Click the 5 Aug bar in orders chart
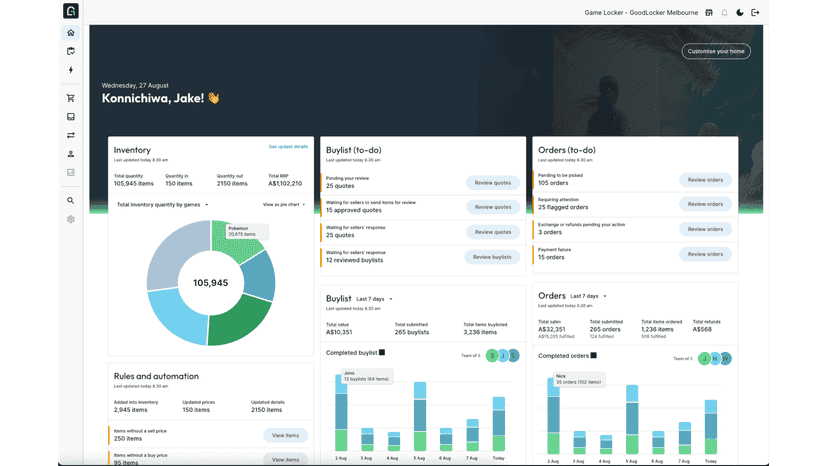Screen dimensions: 828x466 [x=632, y=420]
